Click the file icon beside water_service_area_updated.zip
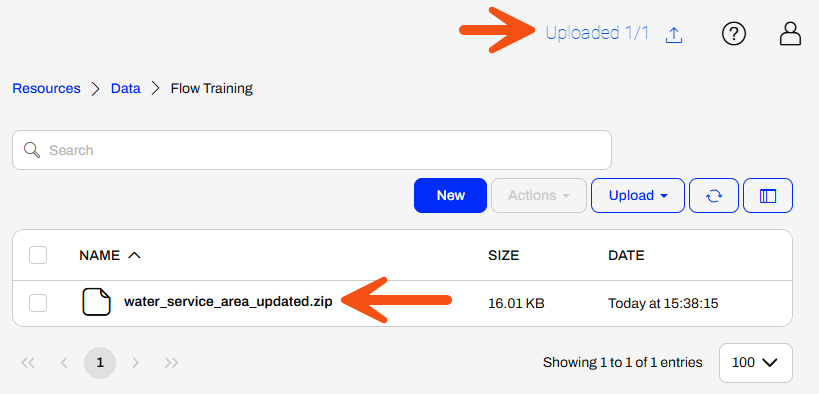The image size is (819, 394). coord(96,302)
